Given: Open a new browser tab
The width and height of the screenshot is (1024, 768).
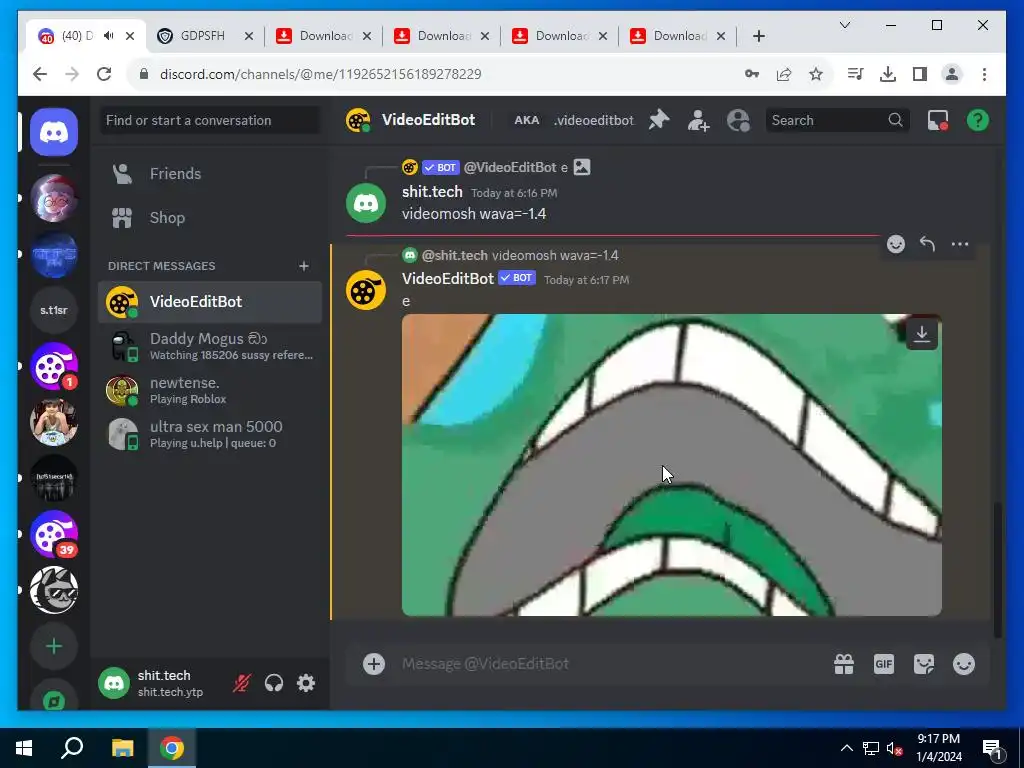Looking at the screenshot, I should click(759, 36).
